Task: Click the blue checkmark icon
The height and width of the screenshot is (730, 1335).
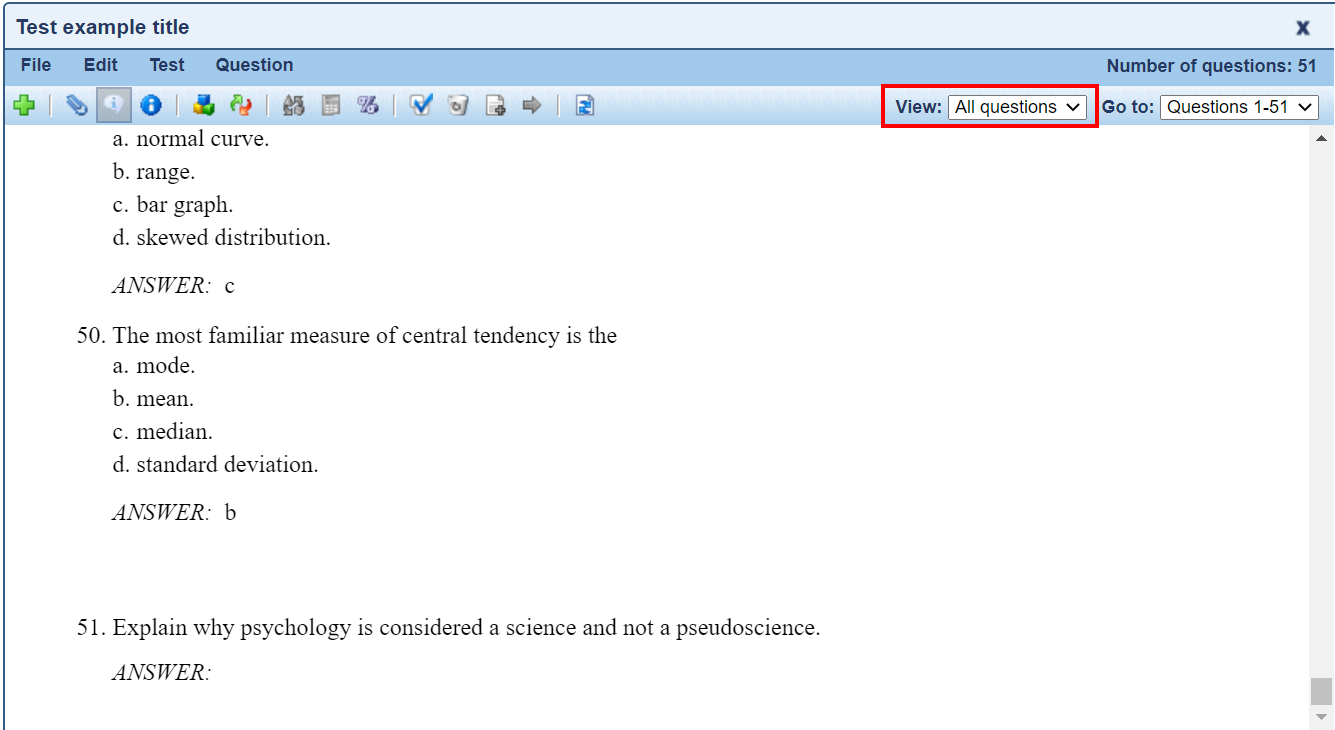Action: point(421,105)
